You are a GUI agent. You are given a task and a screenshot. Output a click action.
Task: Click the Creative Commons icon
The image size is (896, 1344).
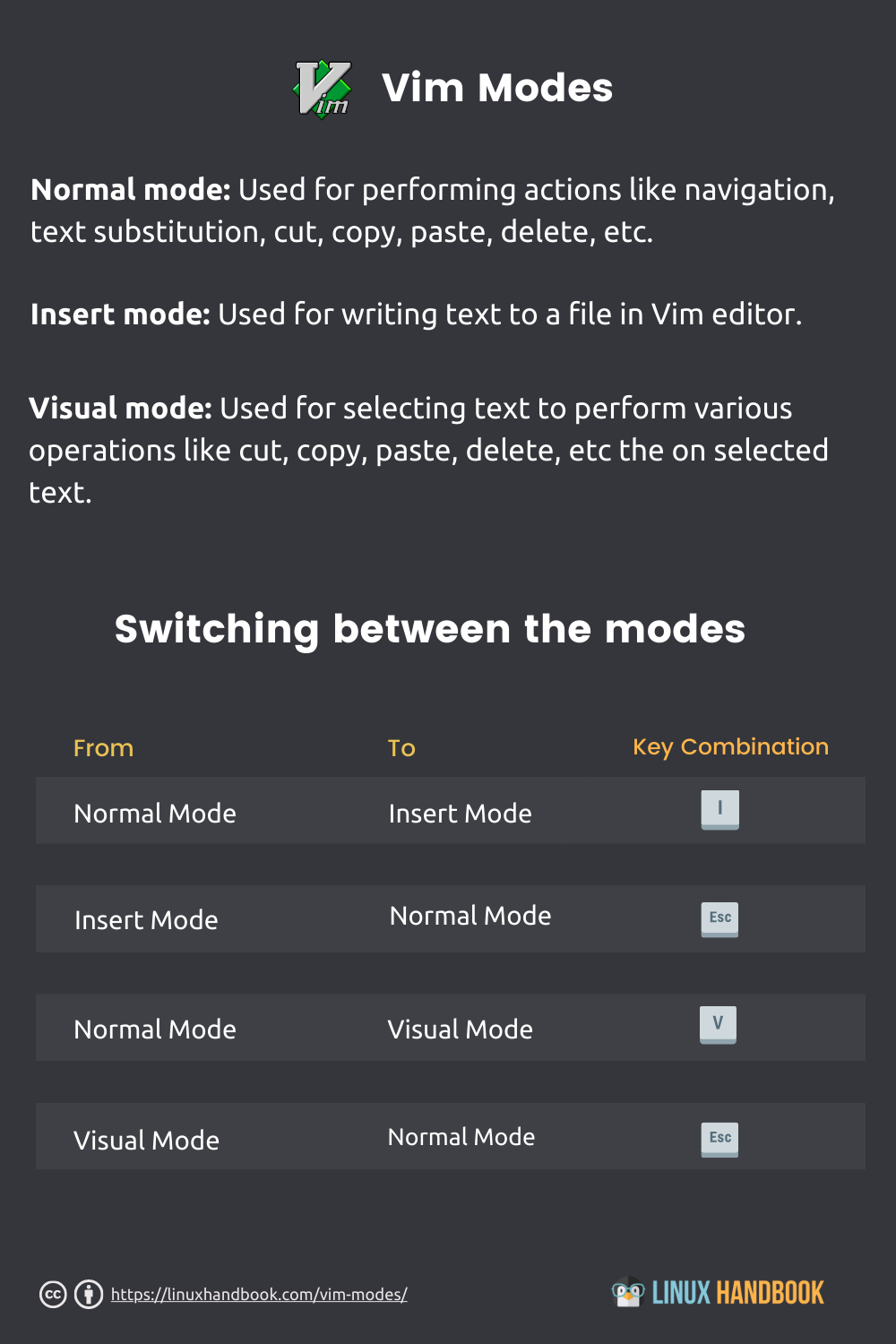[x=54, y=1294]
